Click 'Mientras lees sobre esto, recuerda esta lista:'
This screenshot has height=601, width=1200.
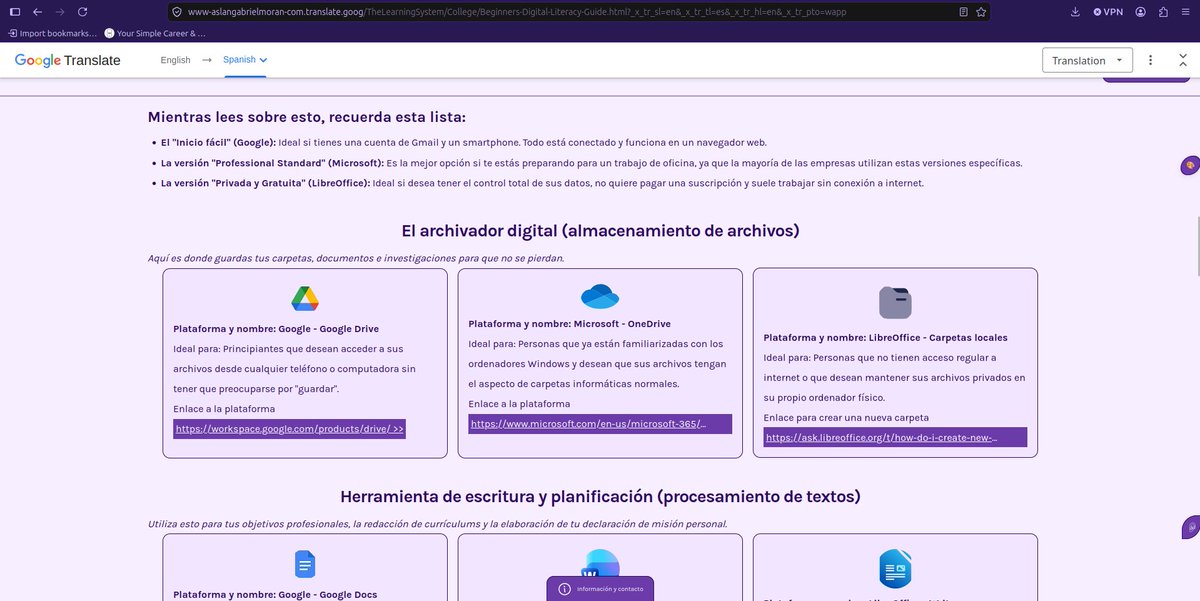pos(307,117)
